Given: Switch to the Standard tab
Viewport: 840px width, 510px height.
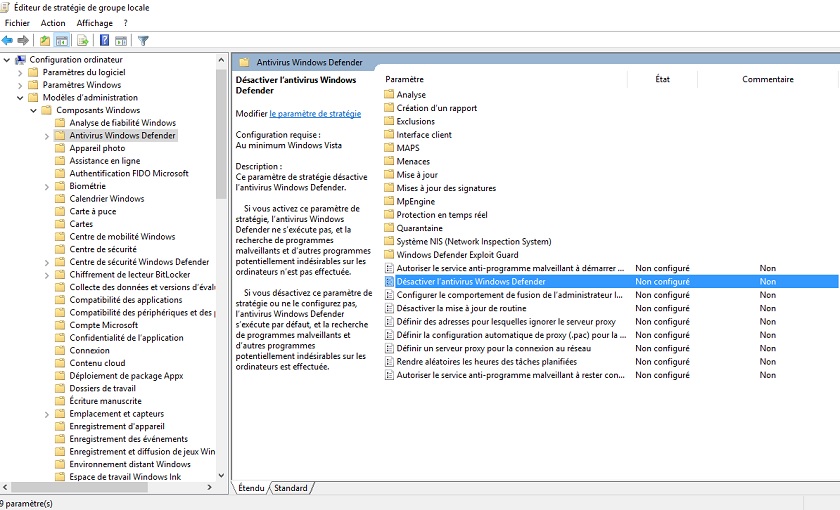Looking at the screenshot, I should [x=291, y=488].
